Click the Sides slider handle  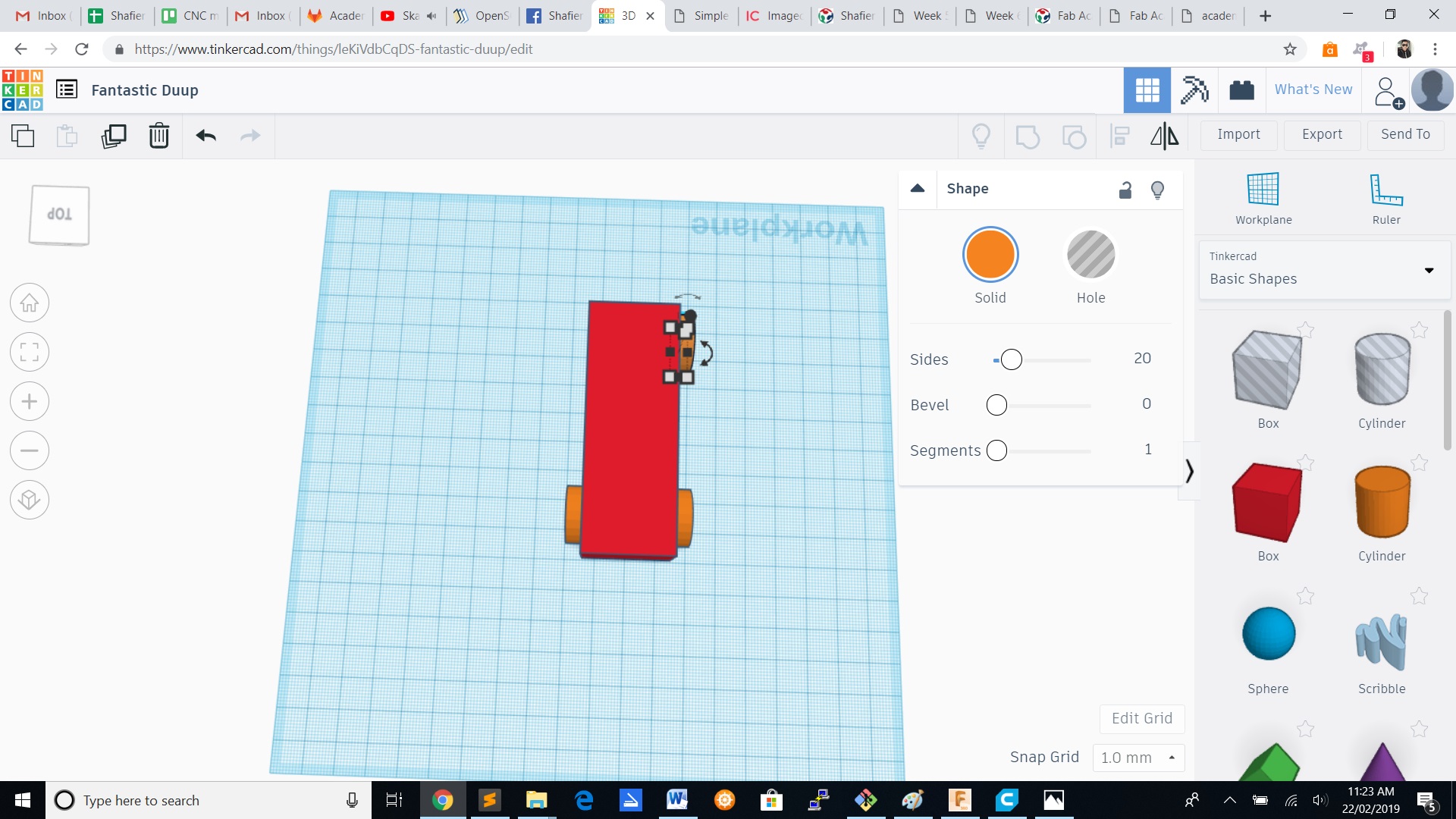1011,359
